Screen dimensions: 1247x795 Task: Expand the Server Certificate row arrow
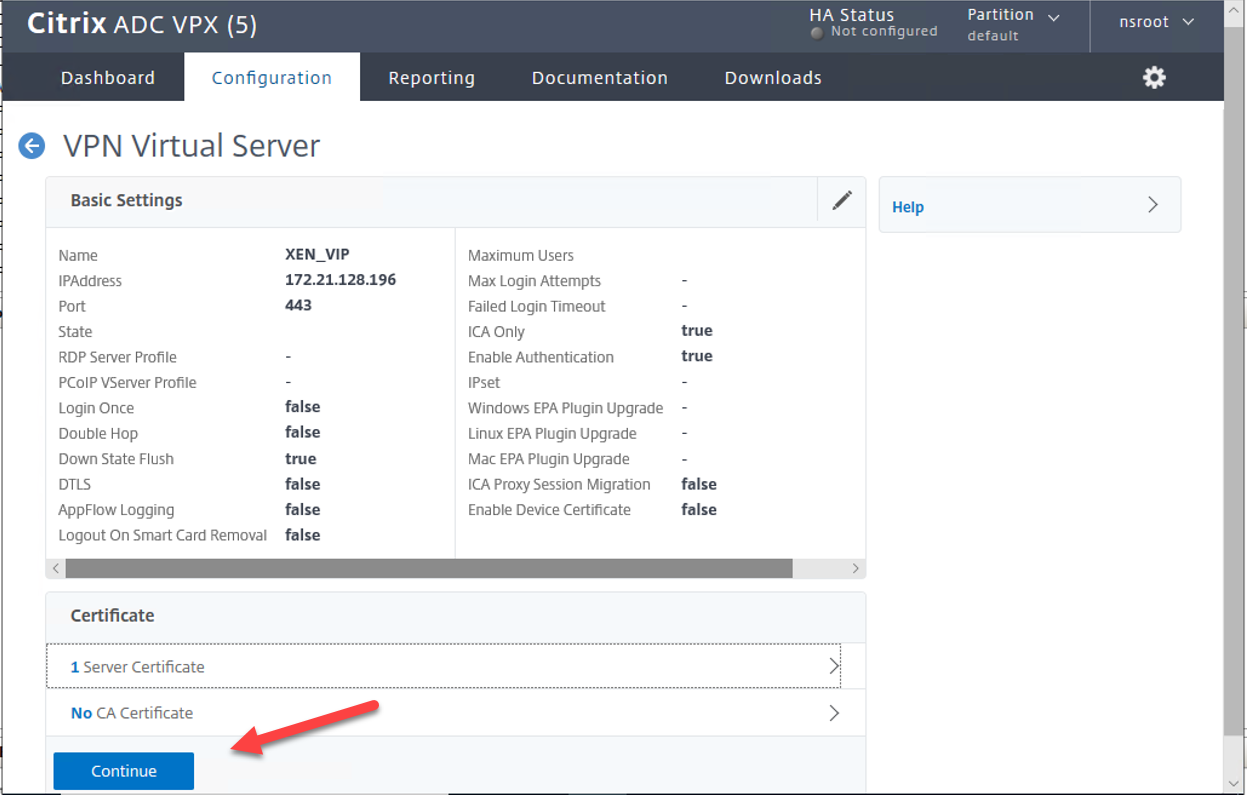[833, 666]
